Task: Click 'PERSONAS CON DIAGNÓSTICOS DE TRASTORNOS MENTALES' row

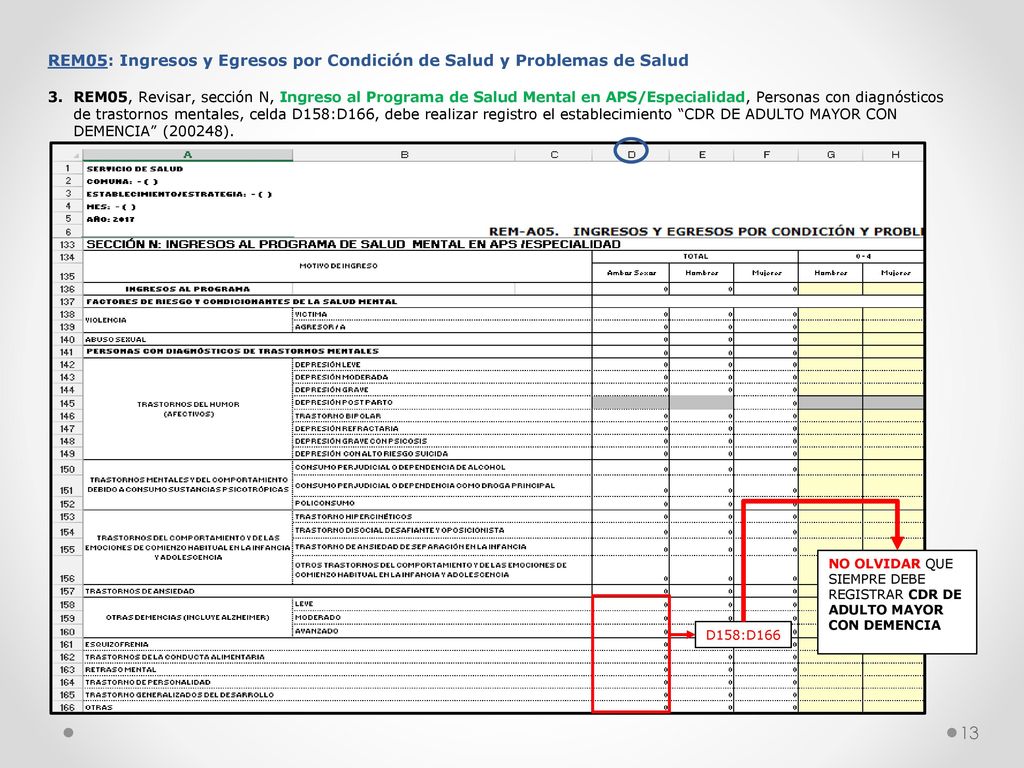Action: [x=338, y=351]
